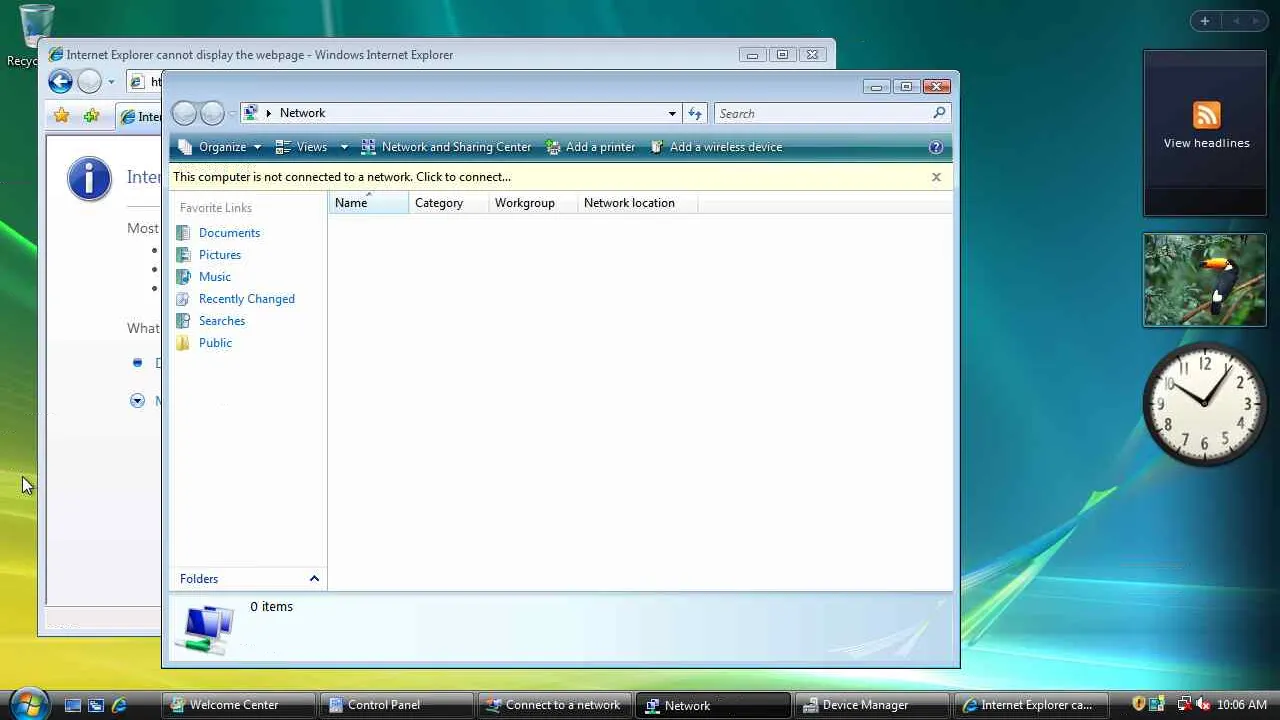The image size is (1280, 720).
Task: Dismiss the yellow network info bar
Action: click(x=936, y=177)
